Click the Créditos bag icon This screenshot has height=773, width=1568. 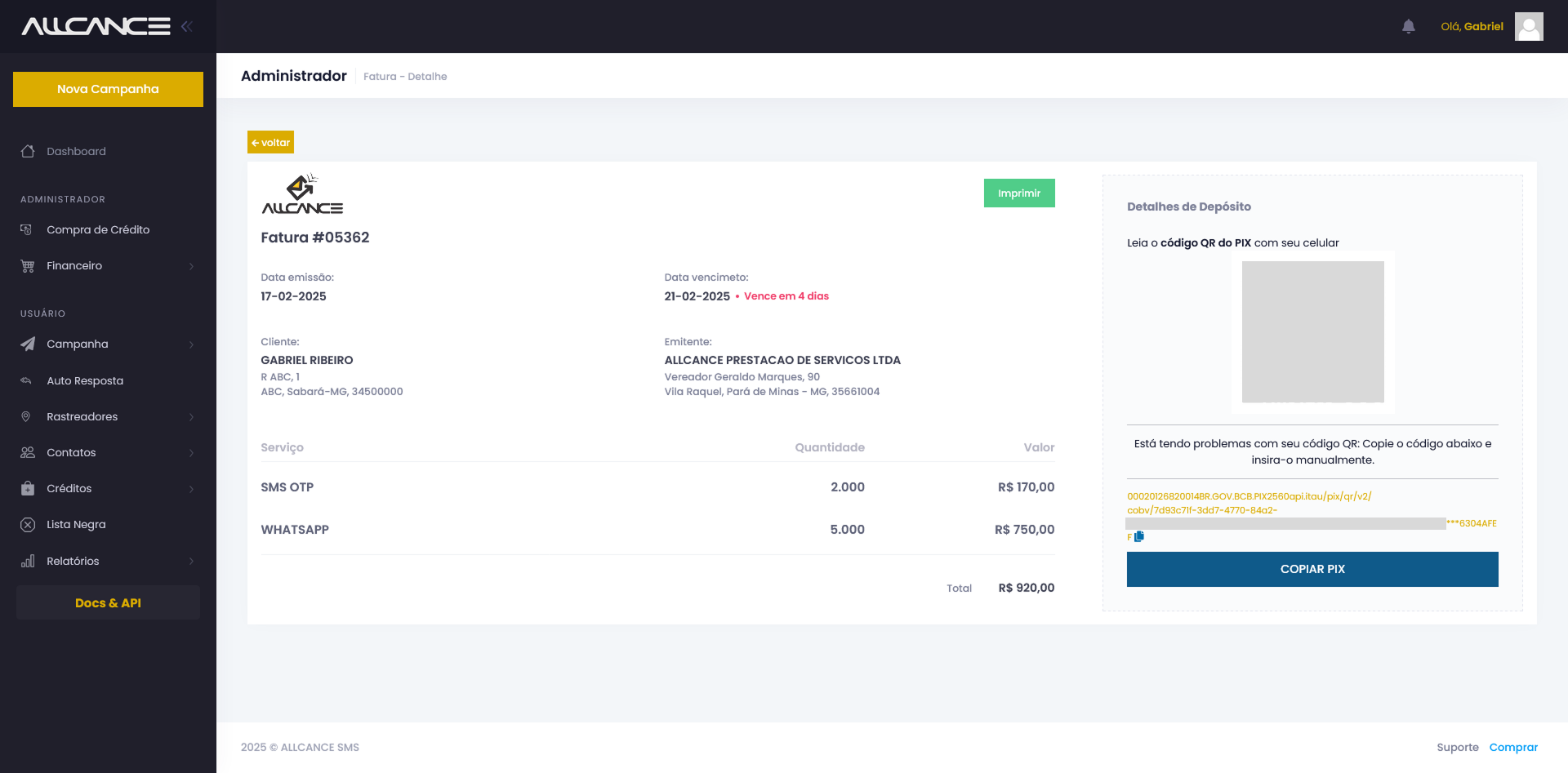click(28, 488)
